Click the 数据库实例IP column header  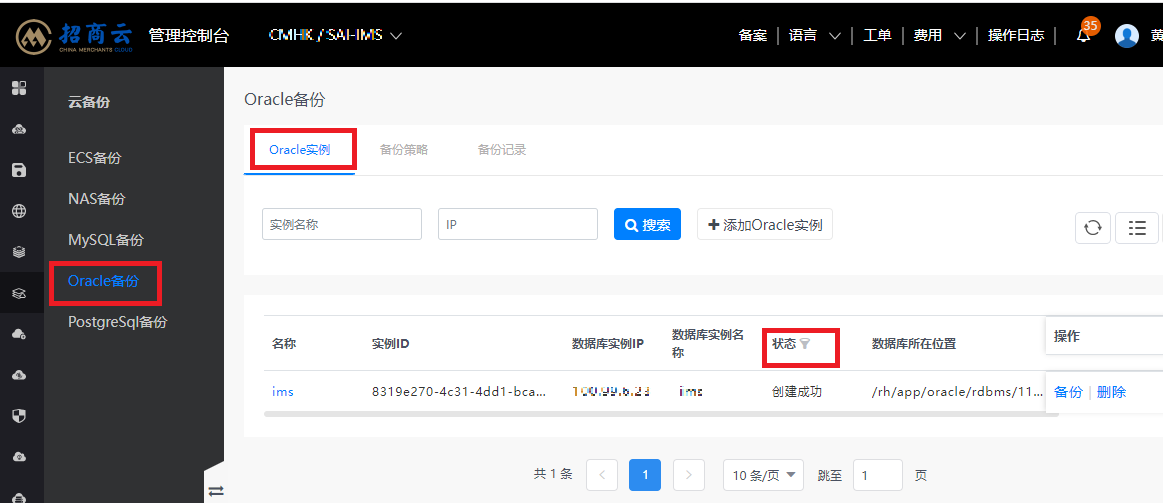[x=607, y=343]
